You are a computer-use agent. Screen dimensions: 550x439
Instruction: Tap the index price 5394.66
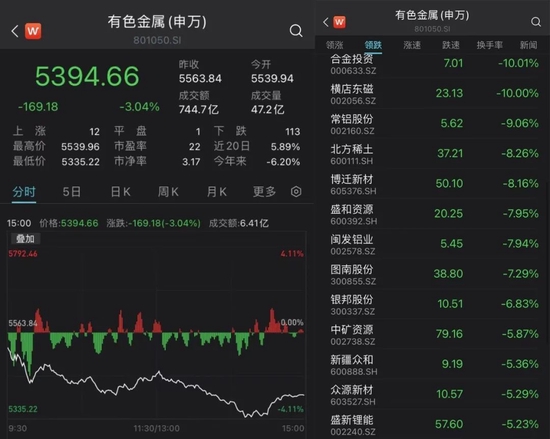[87, 76]
